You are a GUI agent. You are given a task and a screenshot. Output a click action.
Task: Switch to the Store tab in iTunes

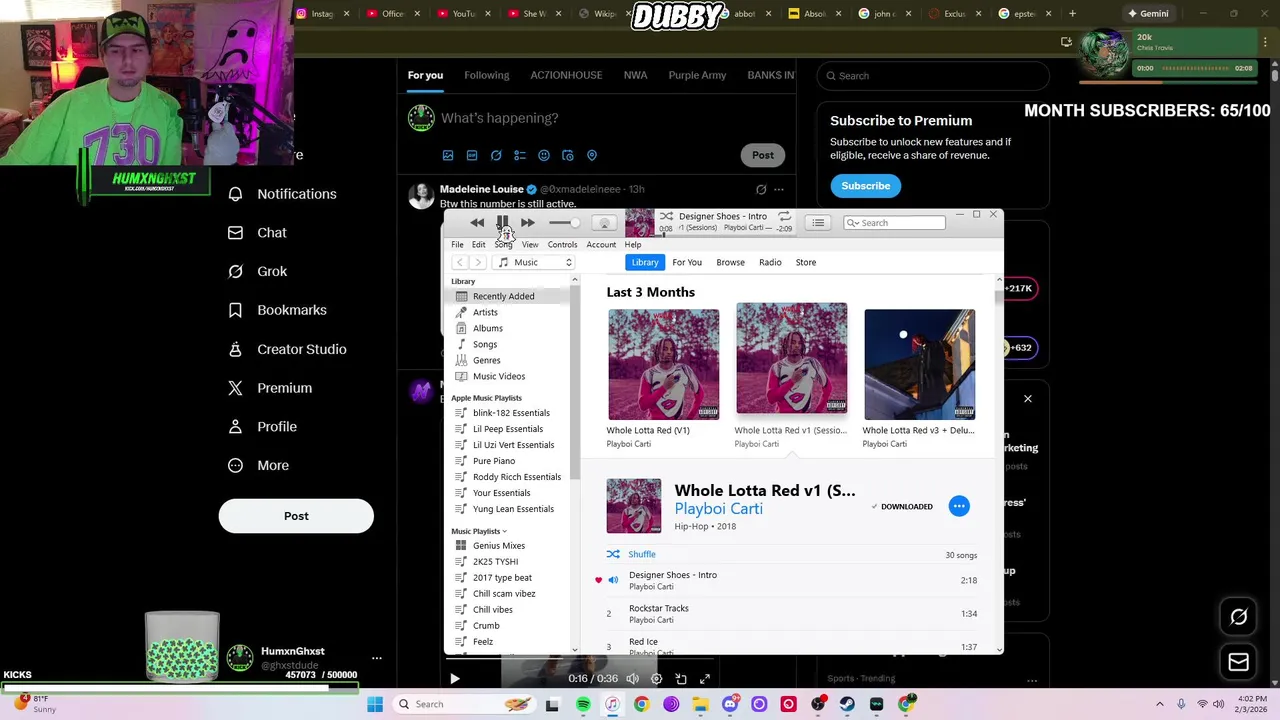point(806,262)
